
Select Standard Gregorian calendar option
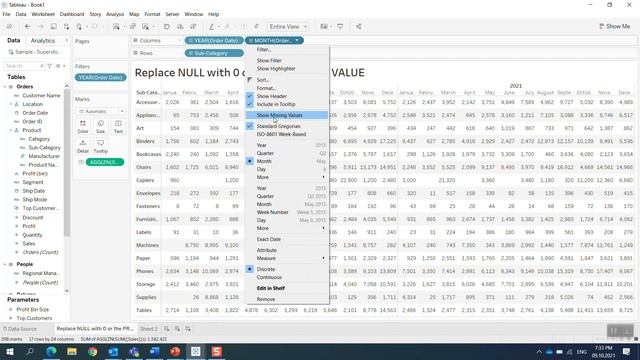(287, 126)
